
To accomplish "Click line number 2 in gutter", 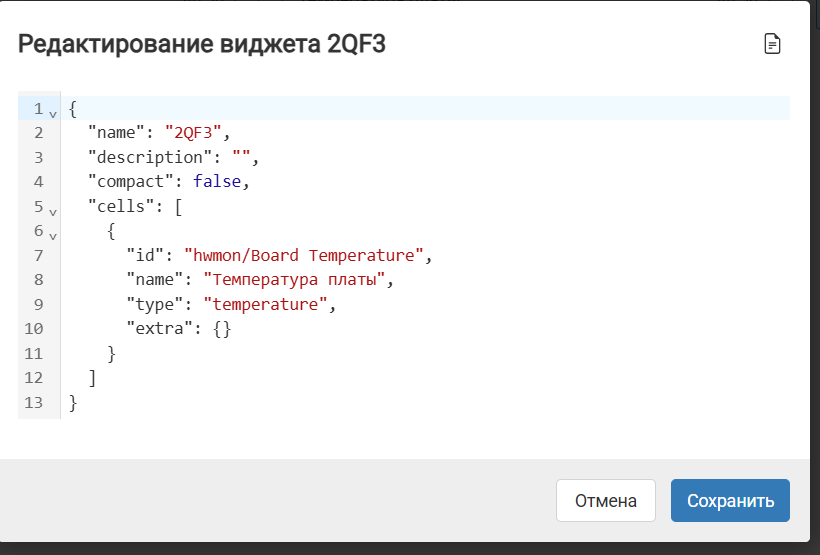I will (39, 133).
